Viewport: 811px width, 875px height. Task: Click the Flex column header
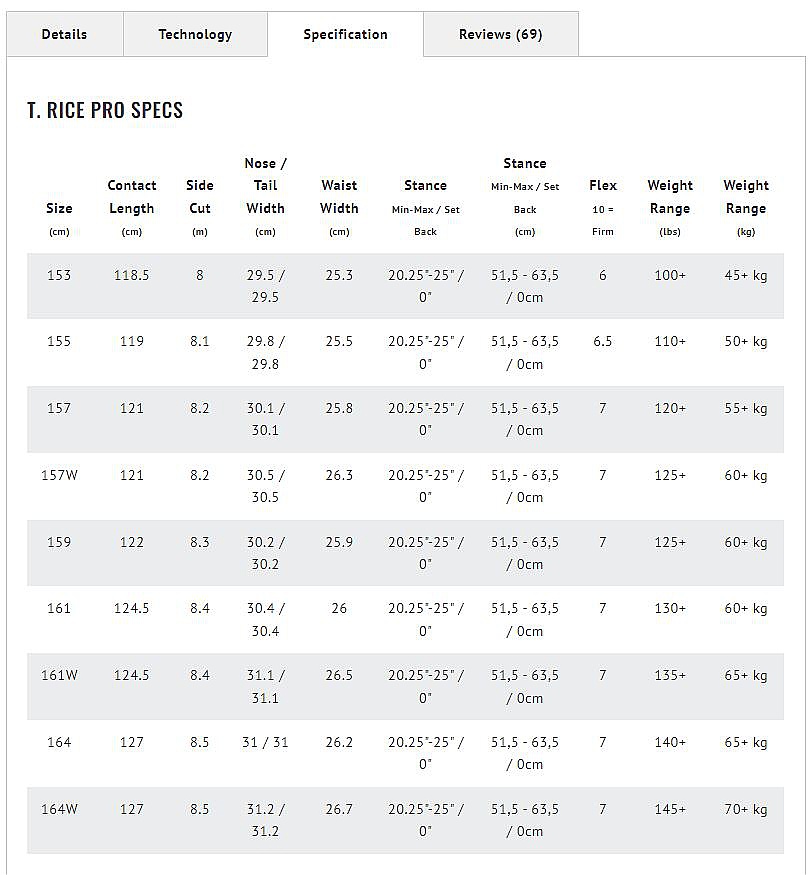pos(603,186)
